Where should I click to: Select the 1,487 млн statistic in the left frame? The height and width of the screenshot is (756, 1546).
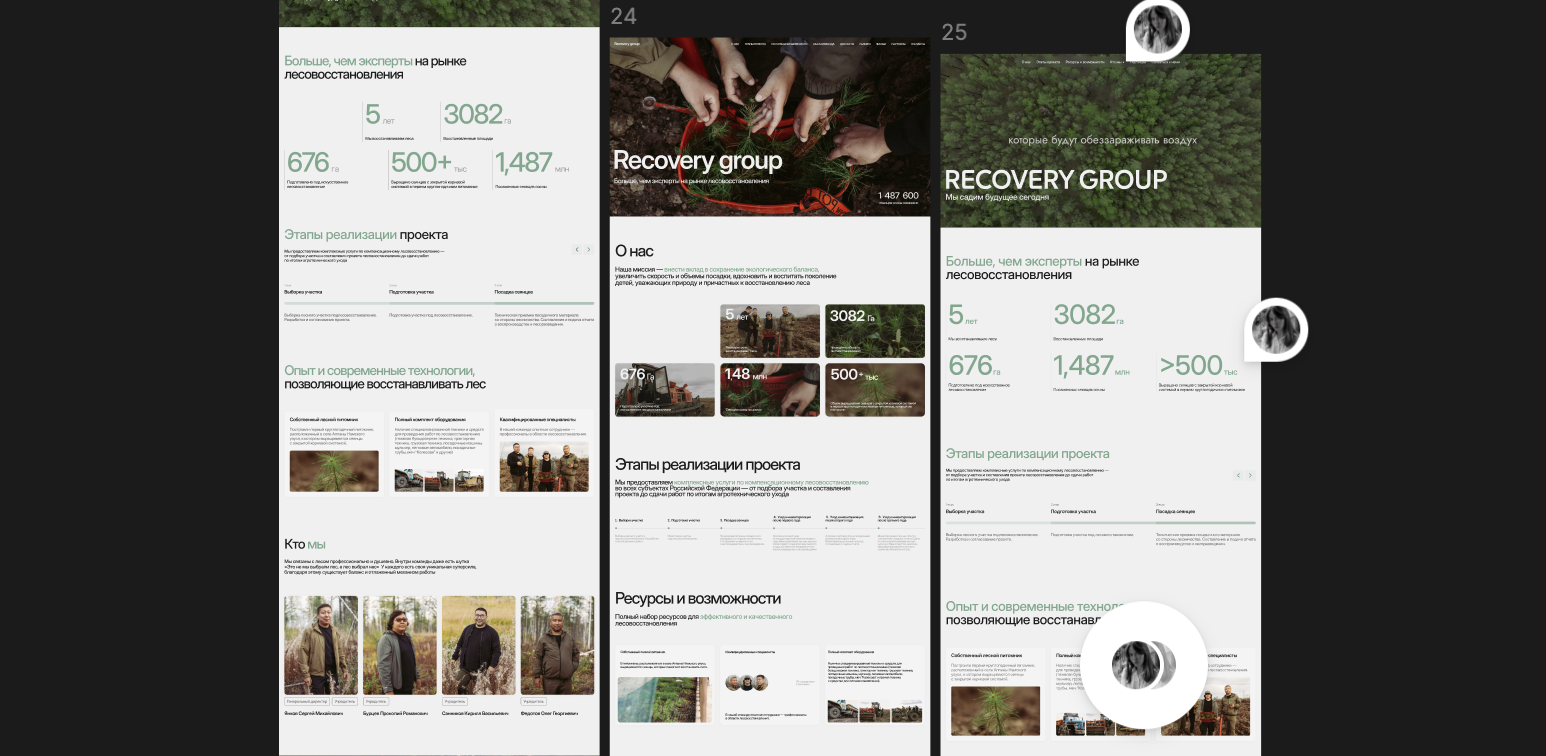click(x=532, y=163)
